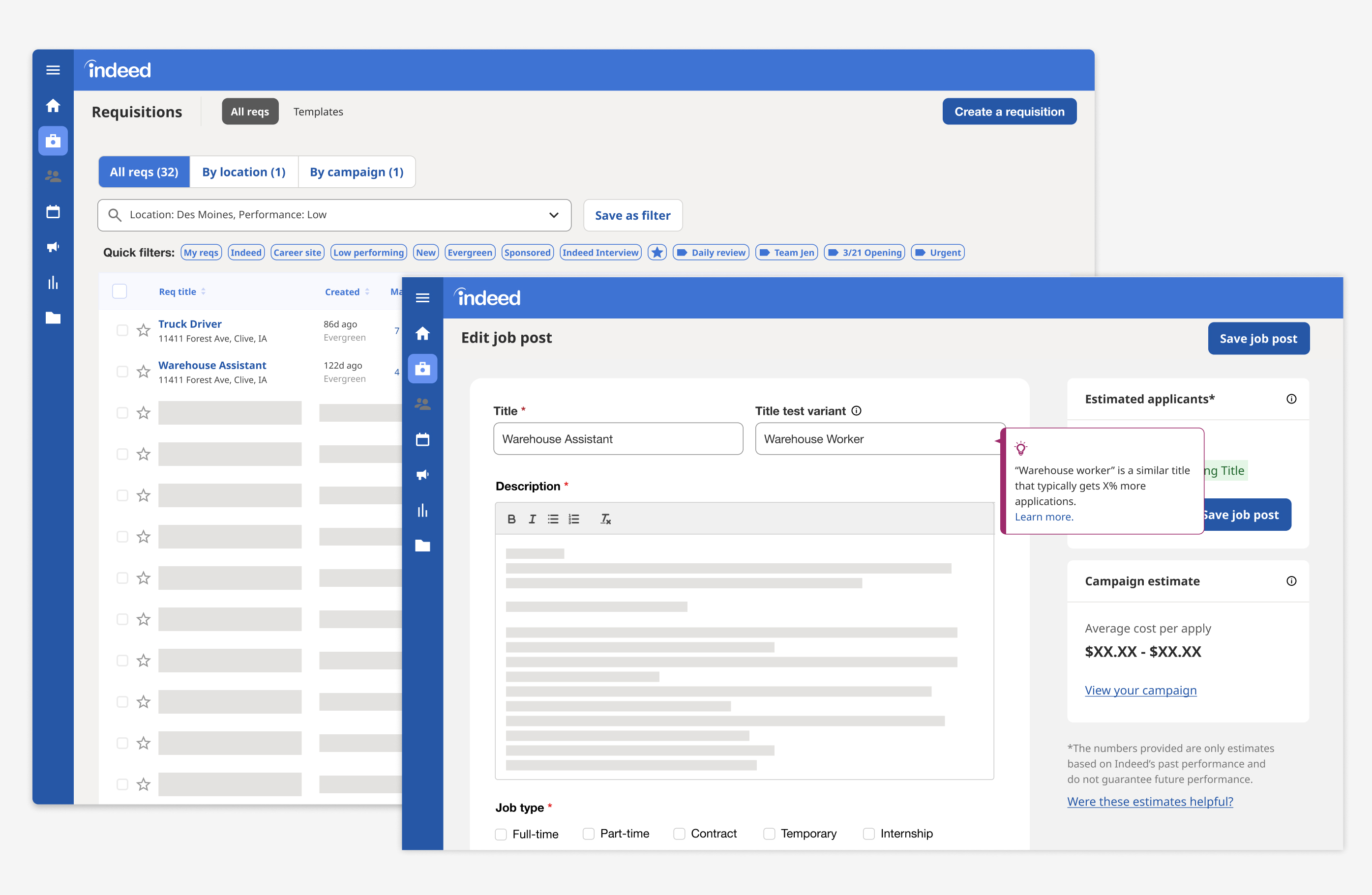Click Were these estimates helpful link
This screenshot has height=895, width=1372.
(x=1150, y=801)
